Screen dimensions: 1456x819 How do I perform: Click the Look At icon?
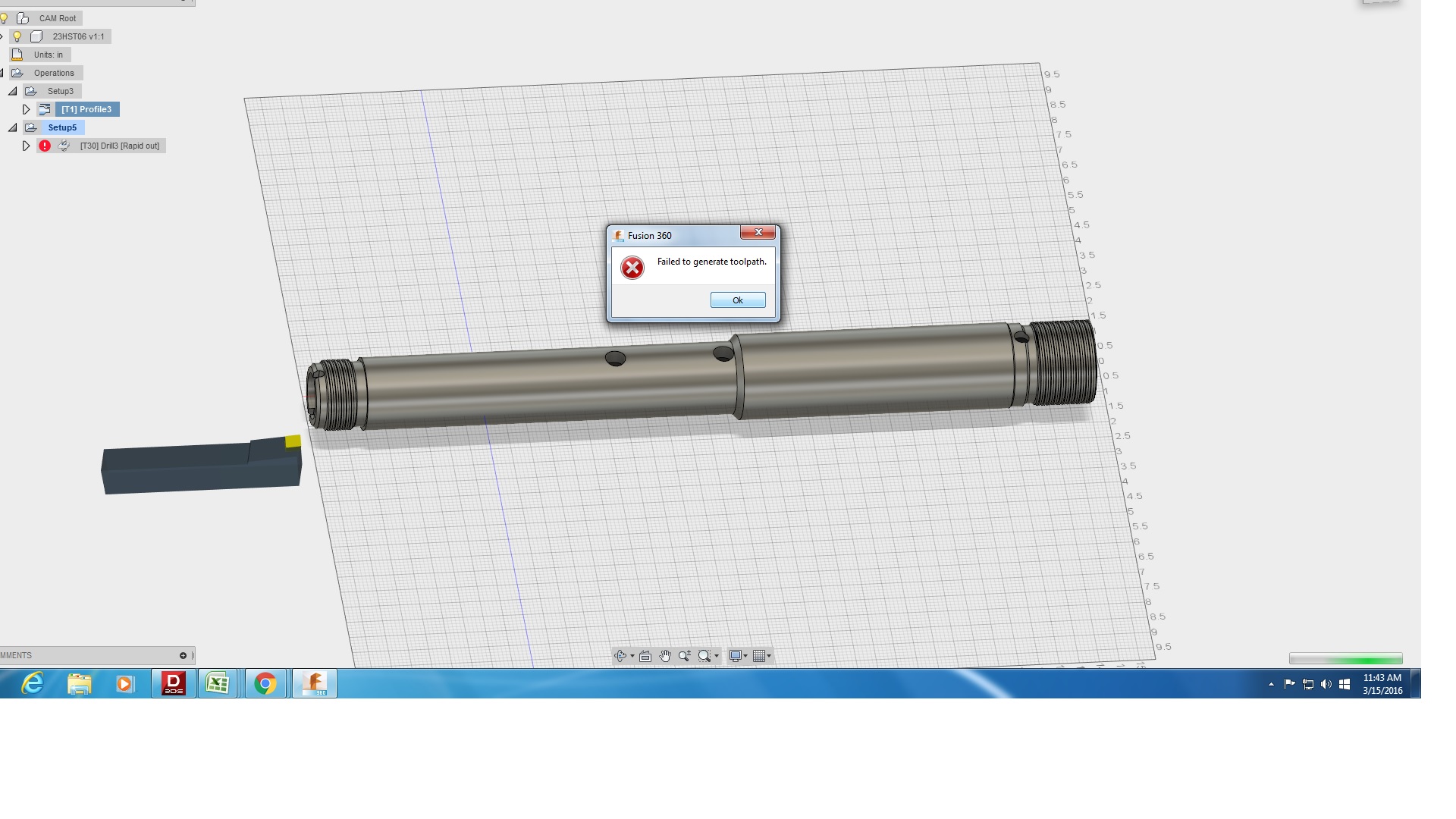tap(645, 657)
